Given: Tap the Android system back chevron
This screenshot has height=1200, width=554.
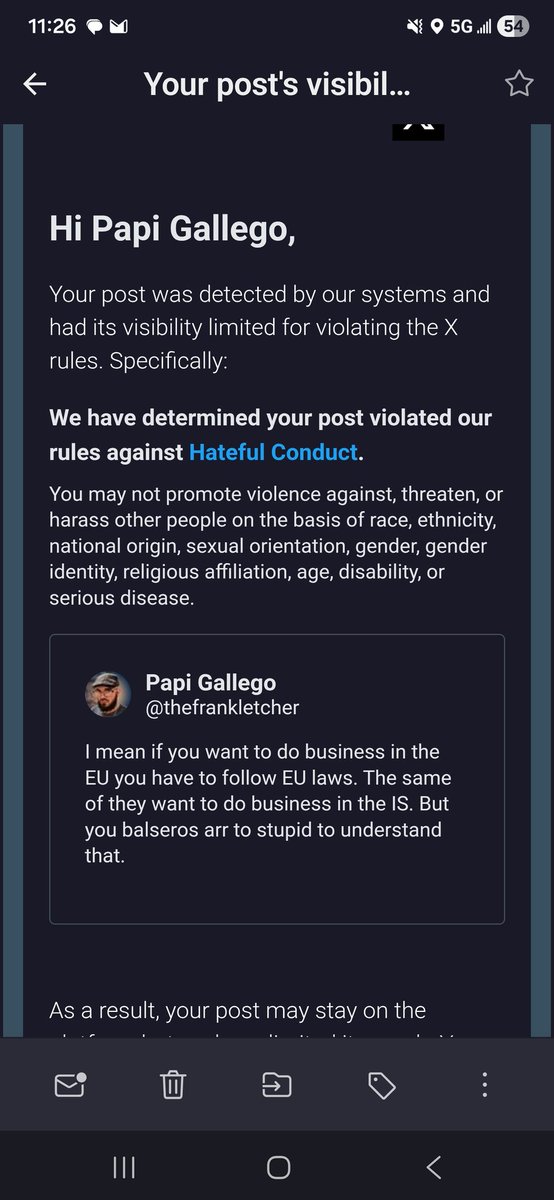Looking at the screenshot, I should coord(433,1167).
